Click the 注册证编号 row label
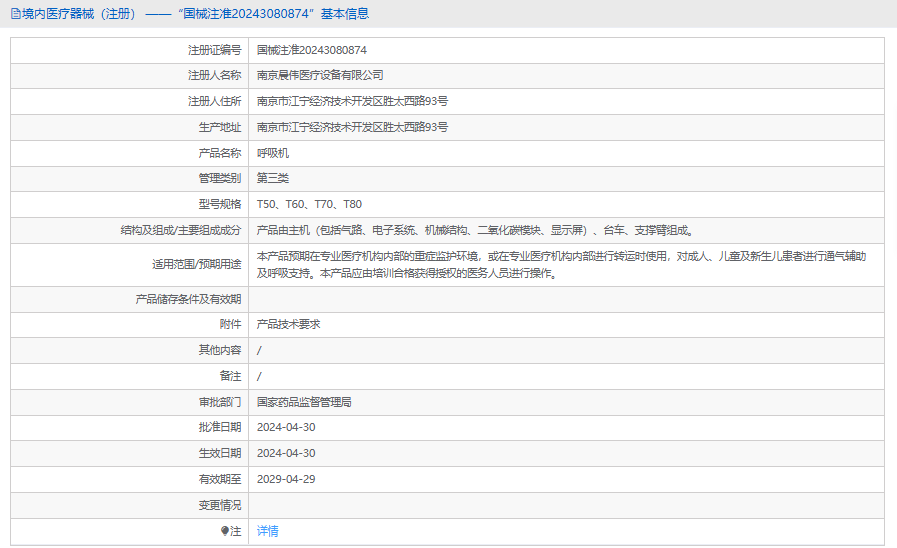This screenshot has height=548, width=897. coord(214,50)
